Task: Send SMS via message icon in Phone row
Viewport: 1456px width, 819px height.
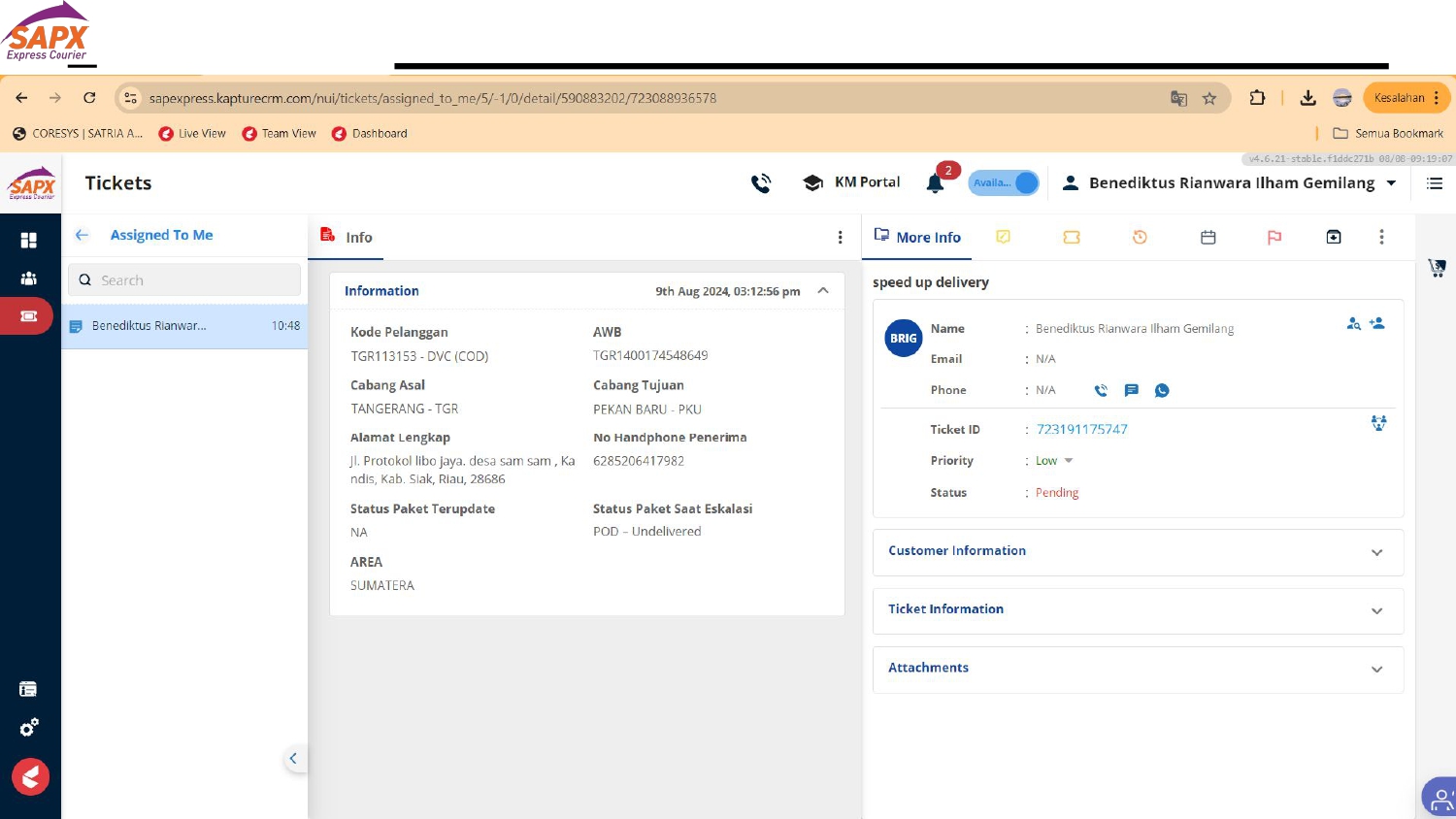Action: pos(1131,390)
